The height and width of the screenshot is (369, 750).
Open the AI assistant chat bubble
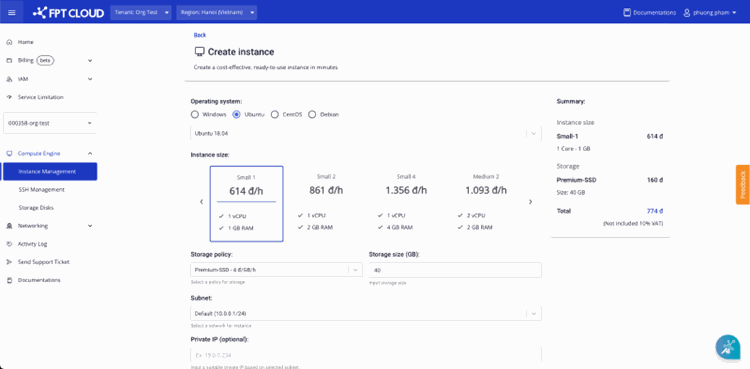point(728,347)
